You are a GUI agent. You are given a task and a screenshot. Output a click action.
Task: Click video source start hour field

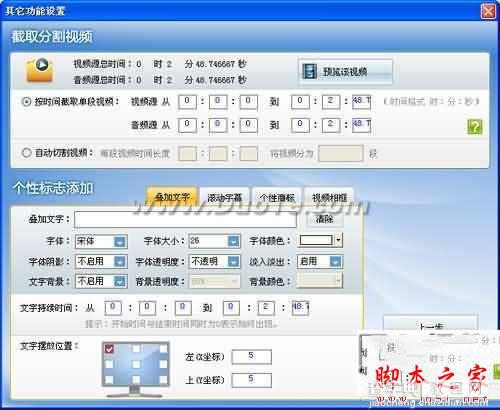click(x=187, y=102)
